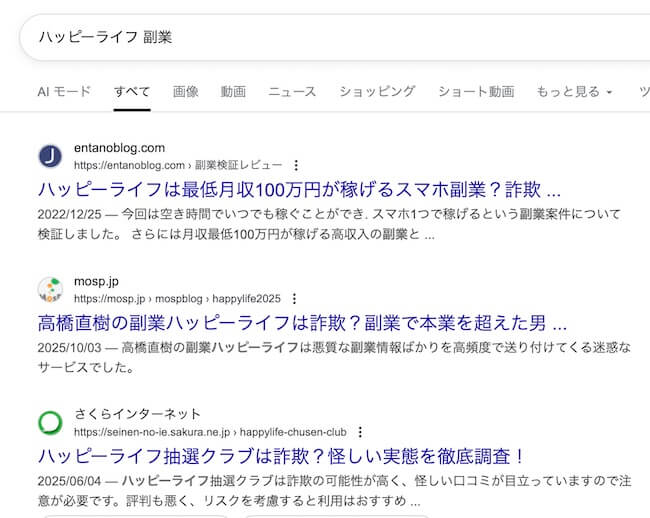
Task: Switch to the AI モード tab
Action: click(x=64, y=92)
